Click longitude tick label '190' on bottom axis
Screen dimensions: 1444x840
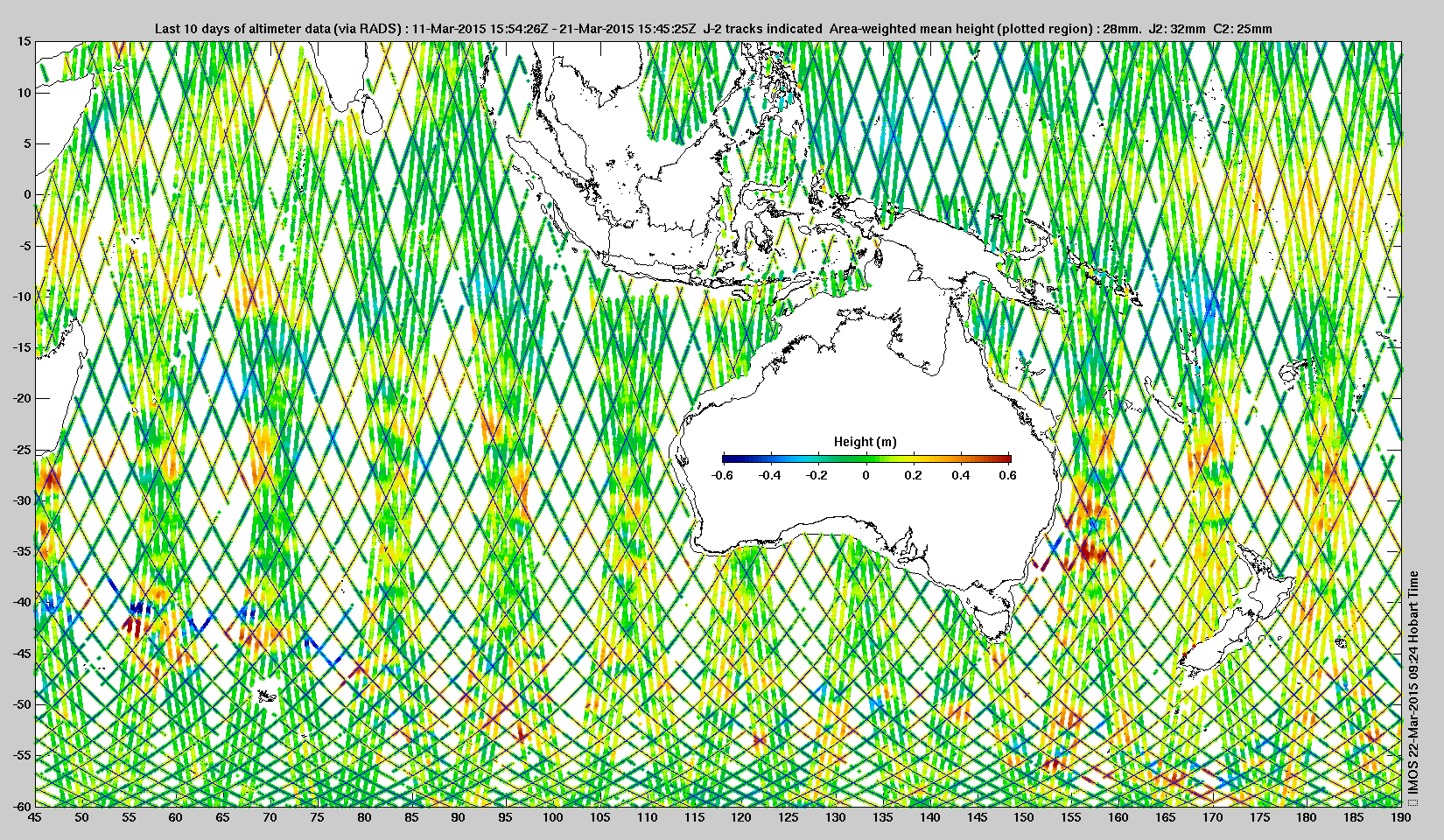click(x=1400, y=817)
